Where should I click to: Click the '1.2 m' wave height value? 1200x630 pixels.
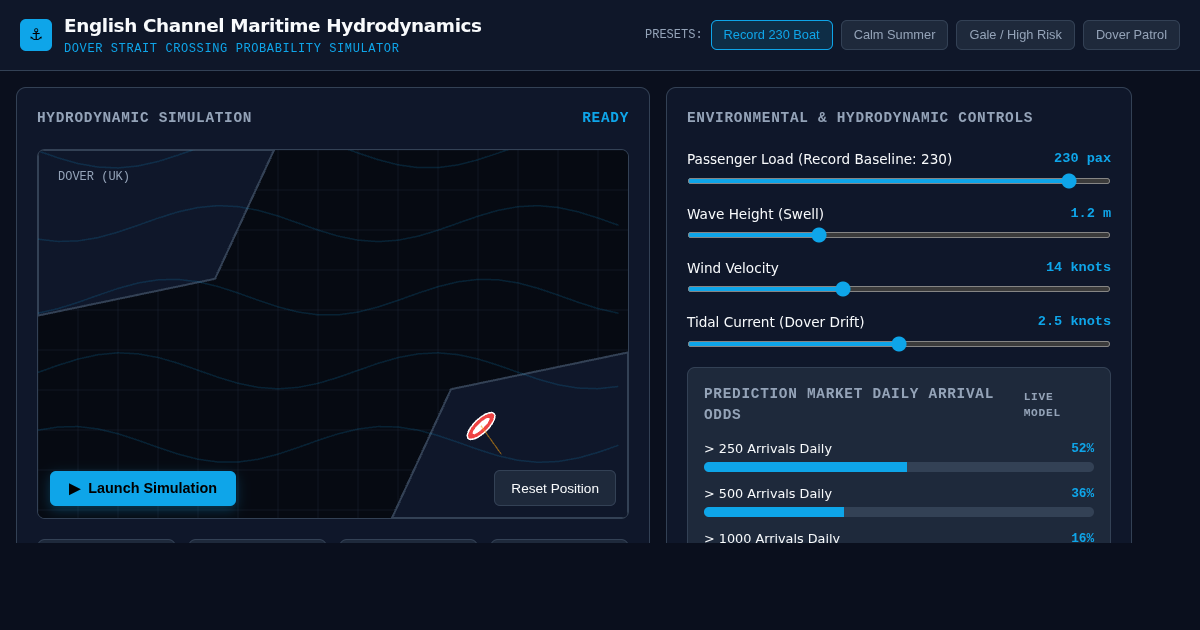tap(1090, 214)
